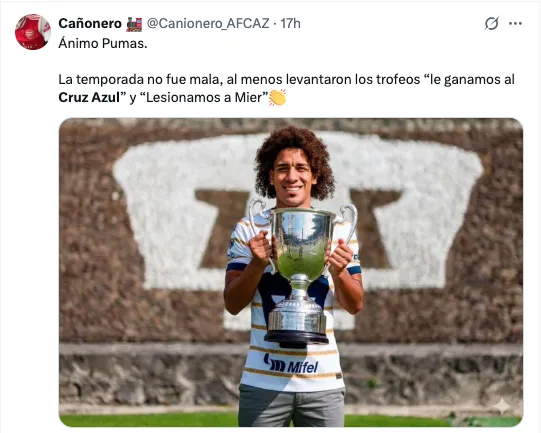The height and width of the screenshot is (433, 541).
Task: Open the Cañonero profile avatar
Action: tap(33, 32)
